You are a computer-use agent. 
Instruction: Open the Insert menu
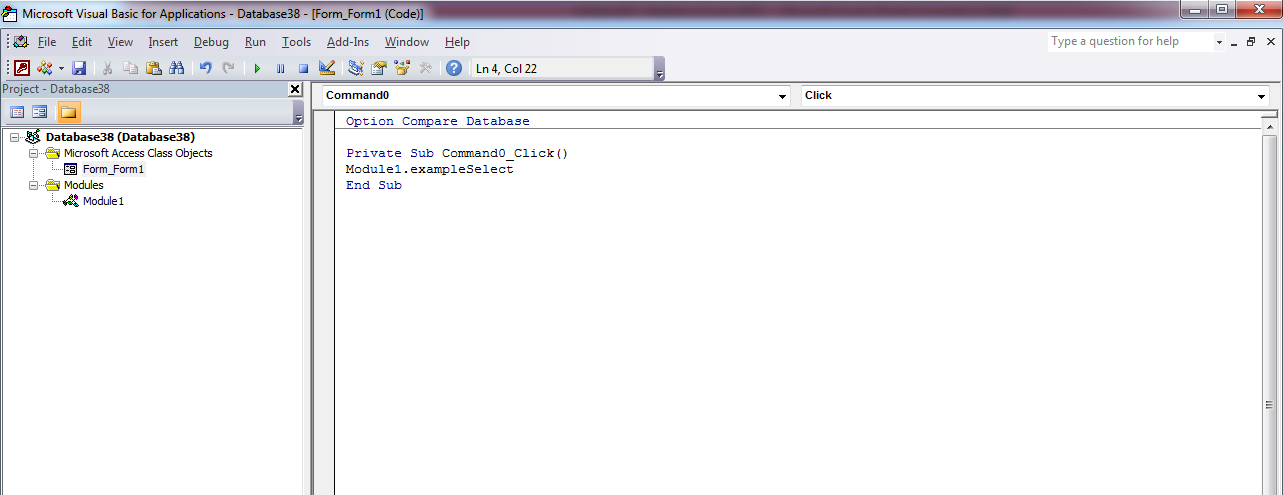[x=163, y=42]
